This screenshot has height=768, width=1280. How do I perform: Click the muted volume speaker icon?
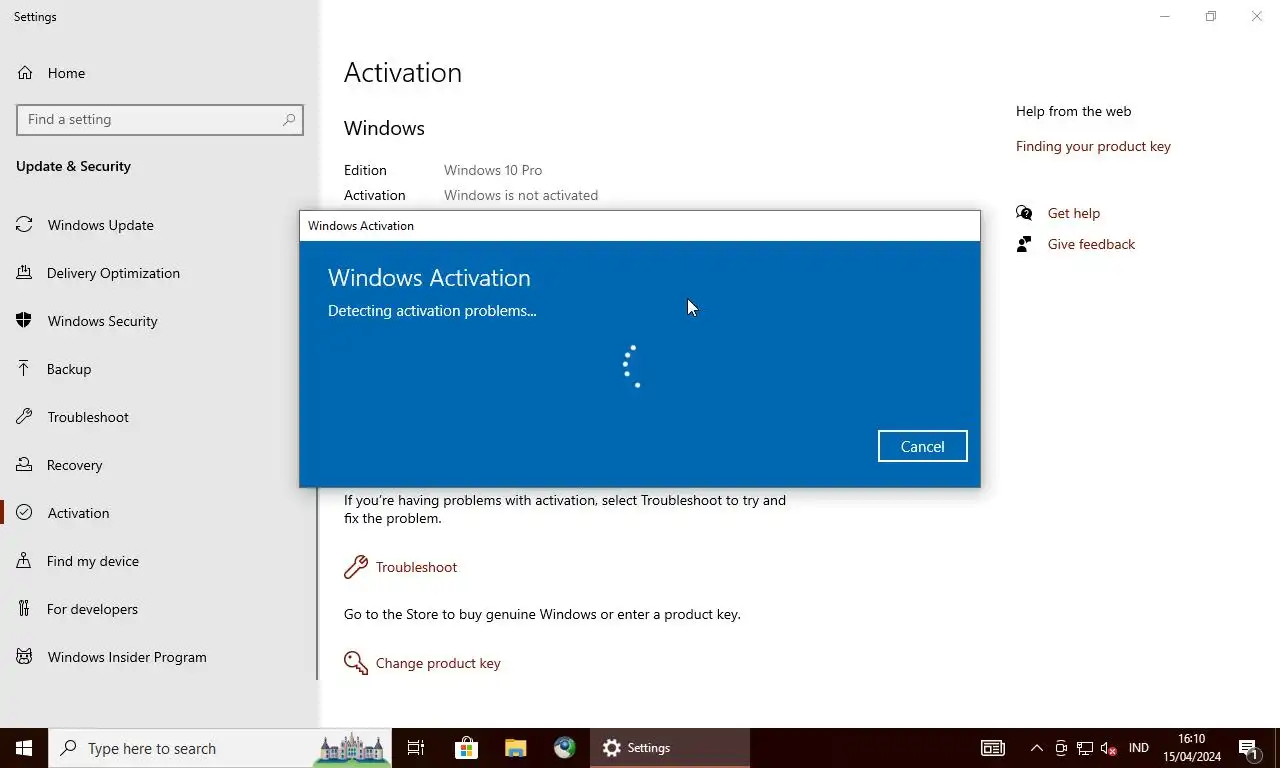point(1108,748)
